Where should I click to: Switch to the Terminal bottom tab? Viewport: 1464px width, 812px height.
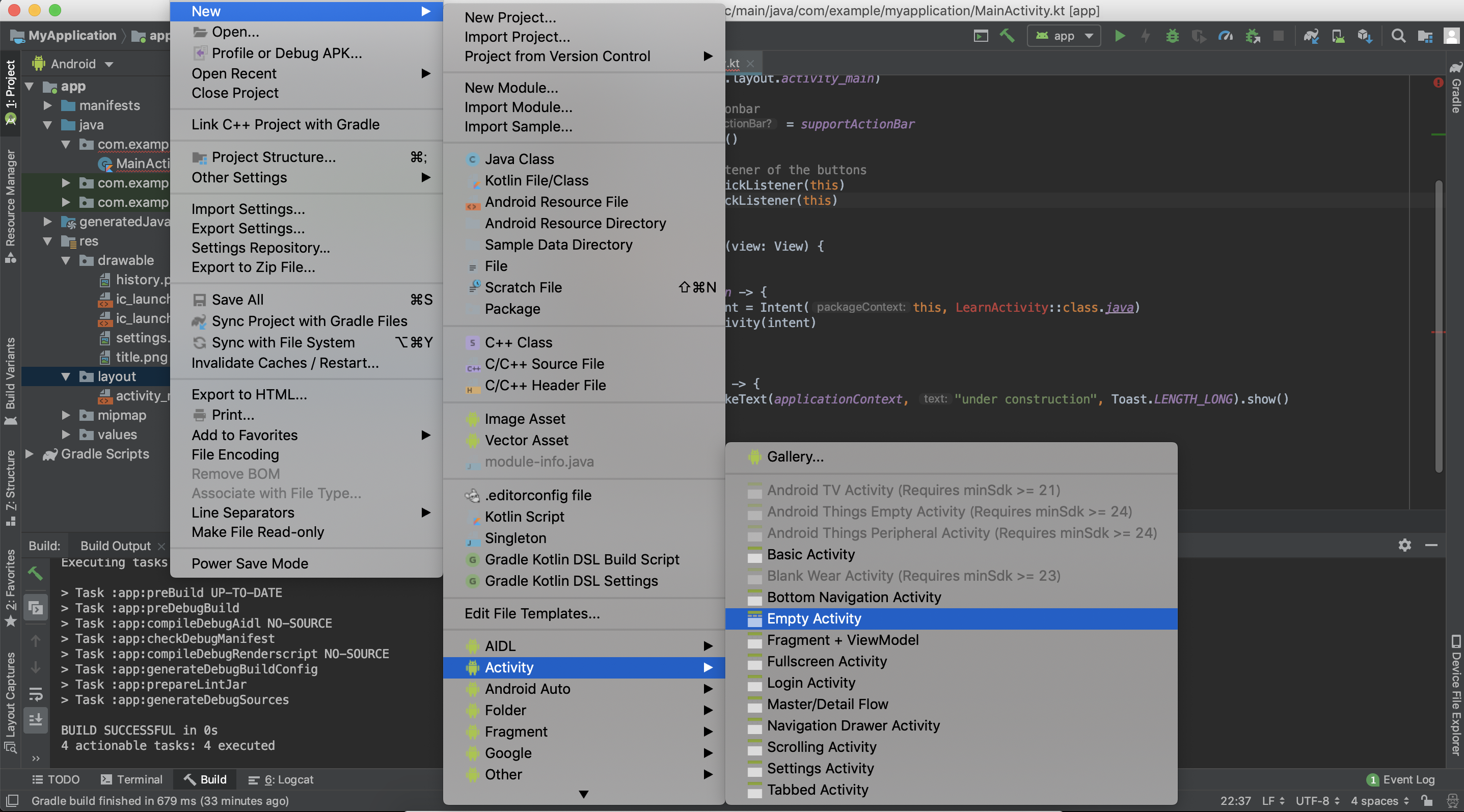[x=131, y=779]
